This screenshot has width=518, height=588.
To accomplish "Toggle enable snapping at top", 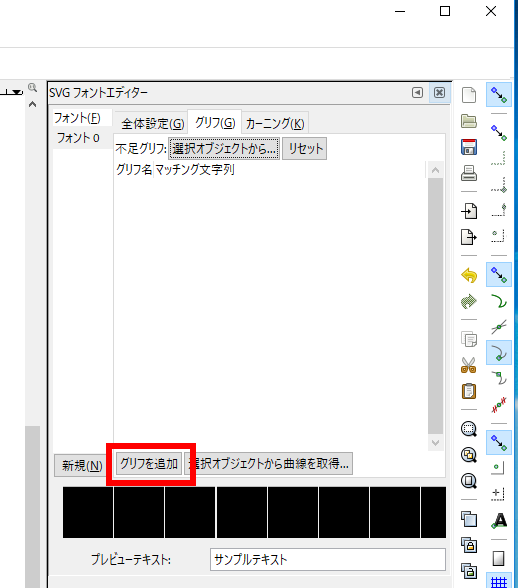I will coord(499,94).
